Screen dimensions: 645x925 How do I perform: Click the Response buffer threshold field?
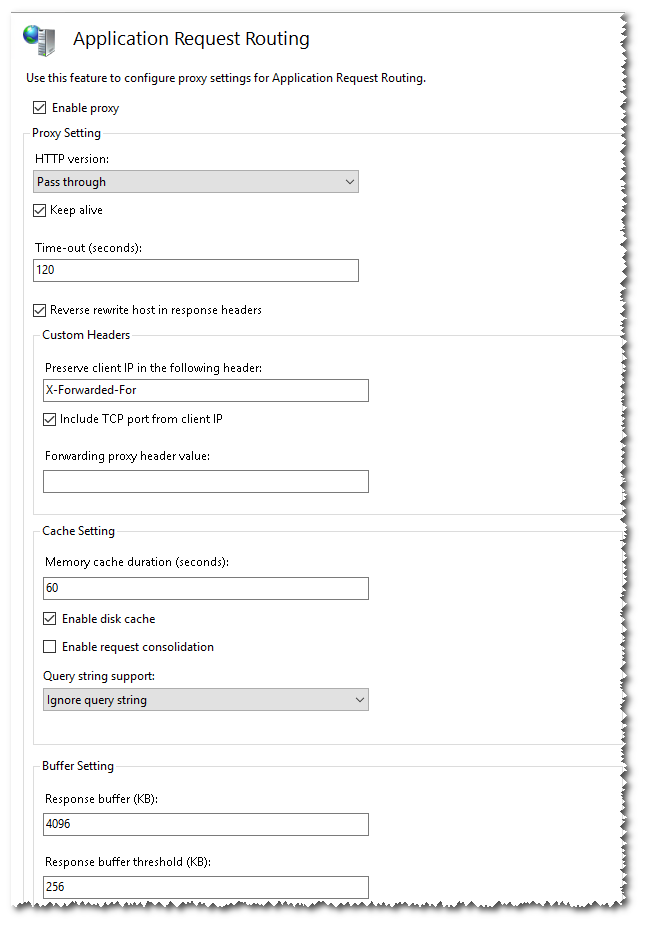[205, 887]
